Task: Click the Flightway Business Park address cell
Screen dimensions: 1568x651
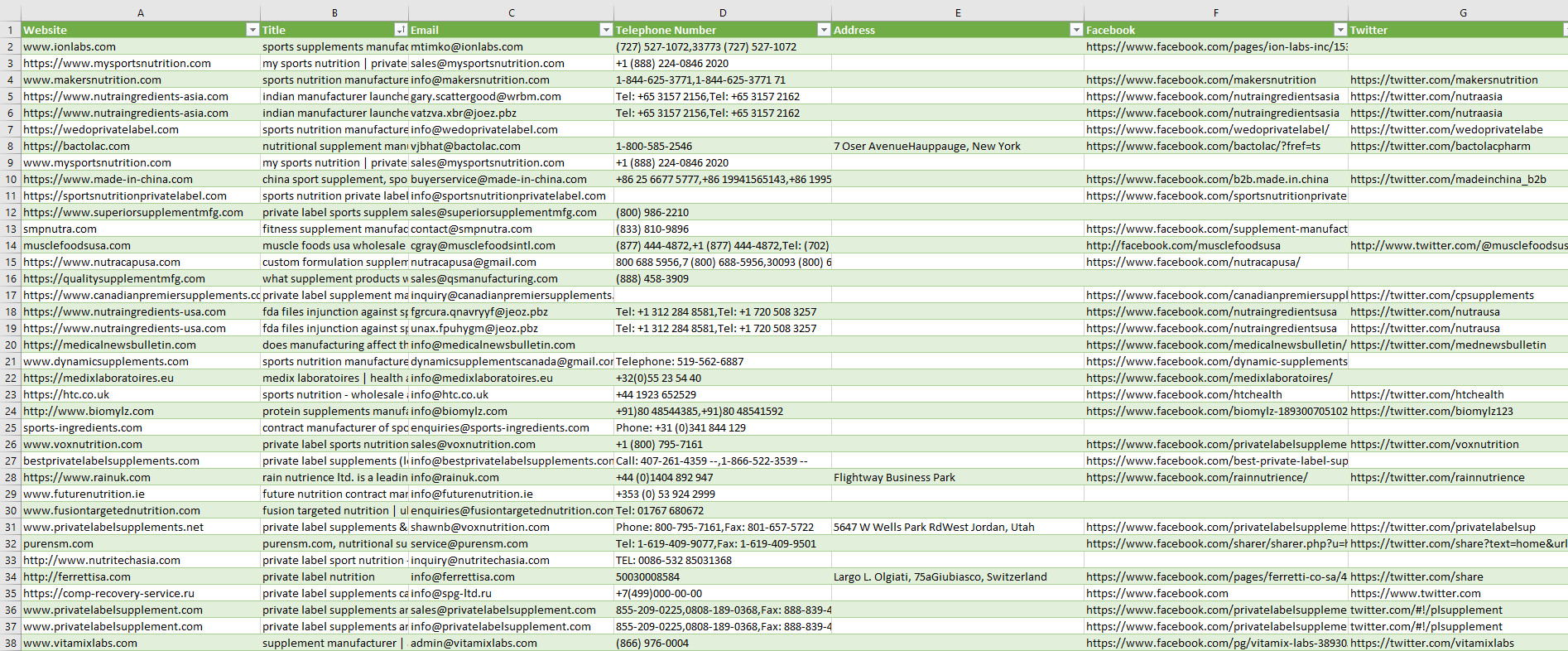Action: click(958, 477)
